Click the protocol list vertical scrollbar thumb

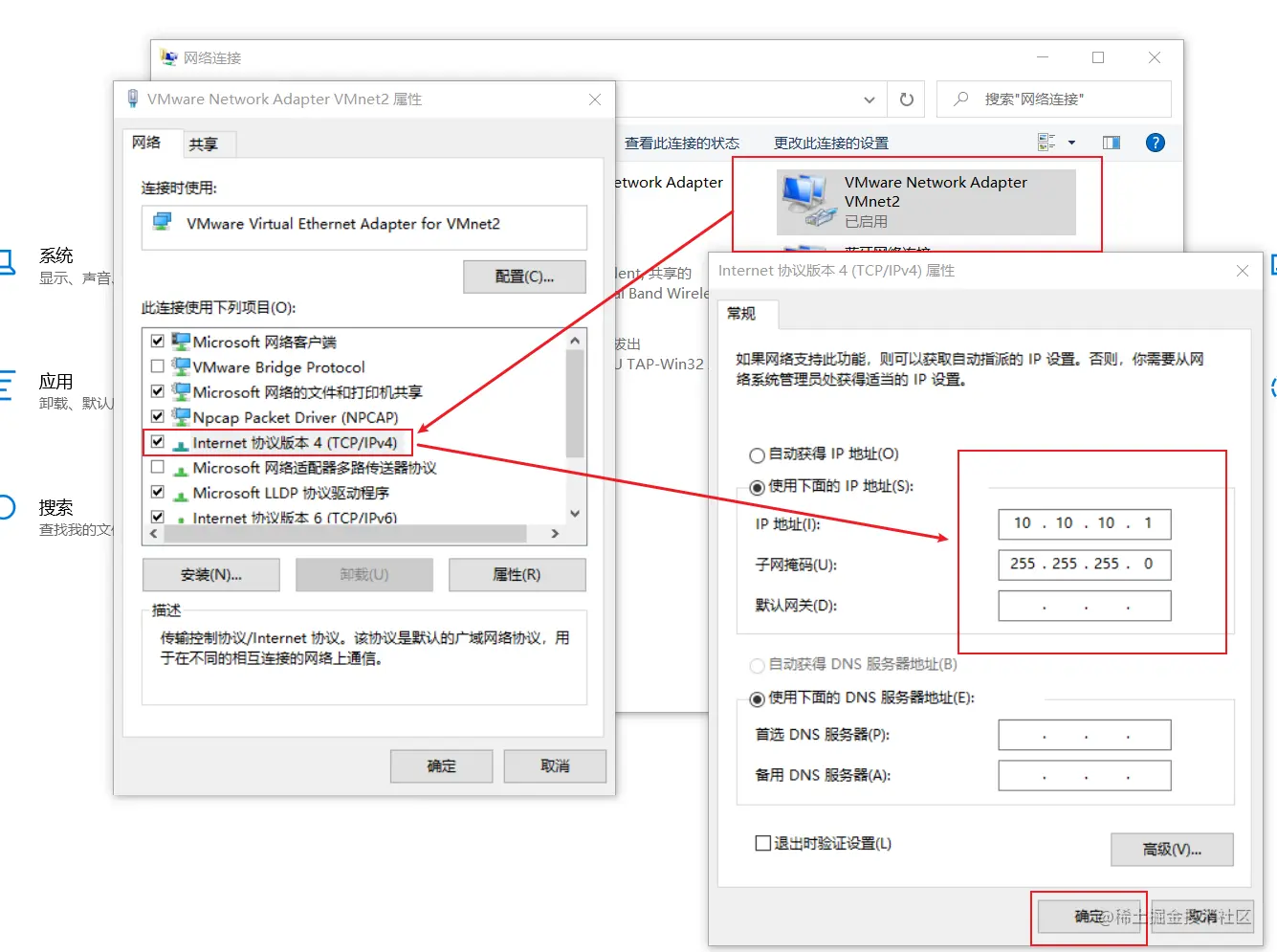pyautogui.click(x=575, y=404)
